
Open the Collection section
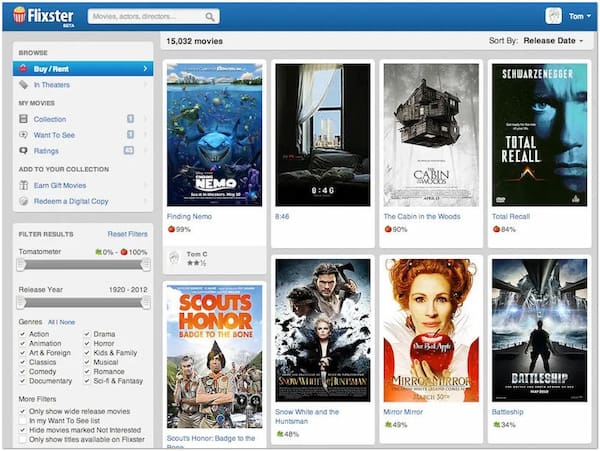point(83,119)
